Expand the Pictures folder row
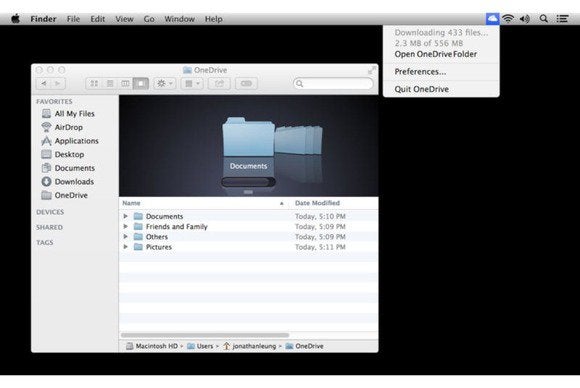This screenshot has height=388, width=580. pyautogui.click(x=126, y=247)
